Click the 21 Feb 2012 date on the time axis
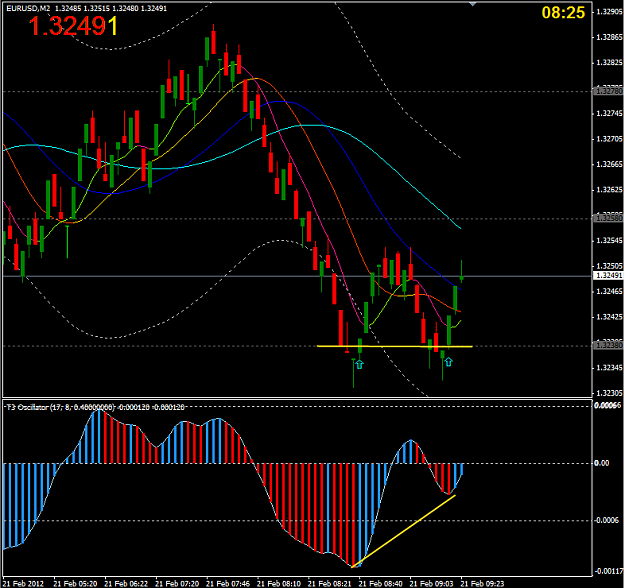 (x=23, y=584)
